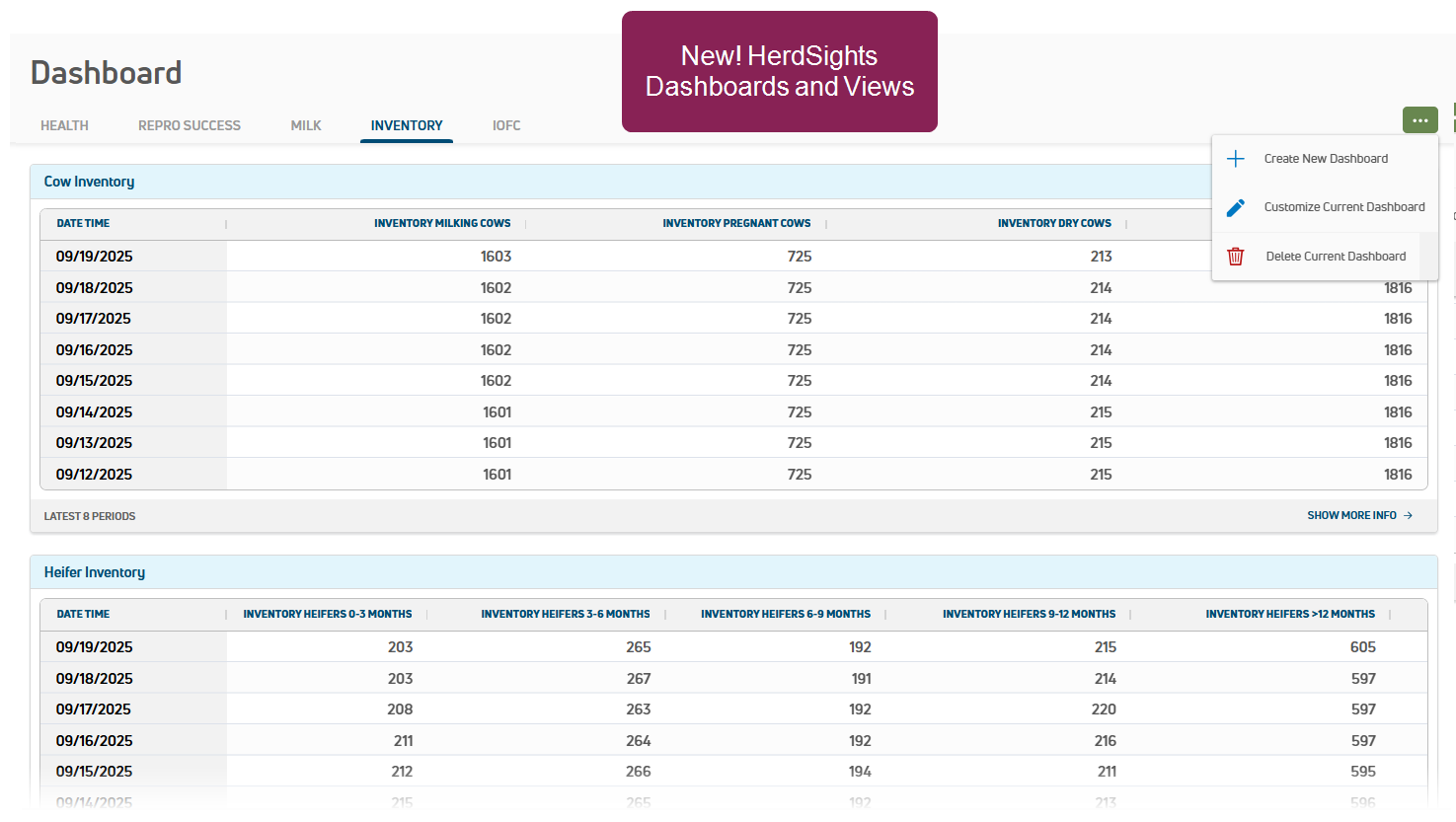This screenshot has width=1456, height=822.
Task: Click the Inventory Dry Cows column header
Action: [1054, 223]
